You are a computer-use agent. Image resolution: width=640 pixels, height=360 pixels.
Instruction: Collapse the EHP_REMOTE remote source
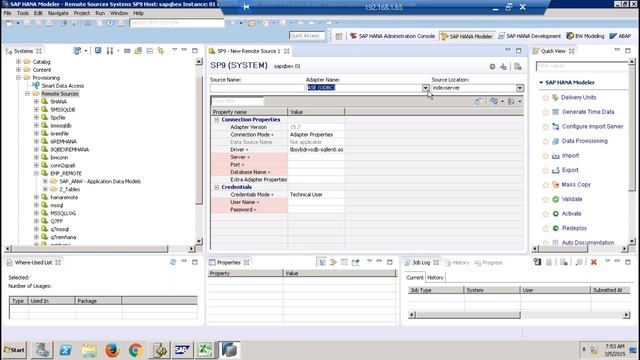(x=36, y=173)
